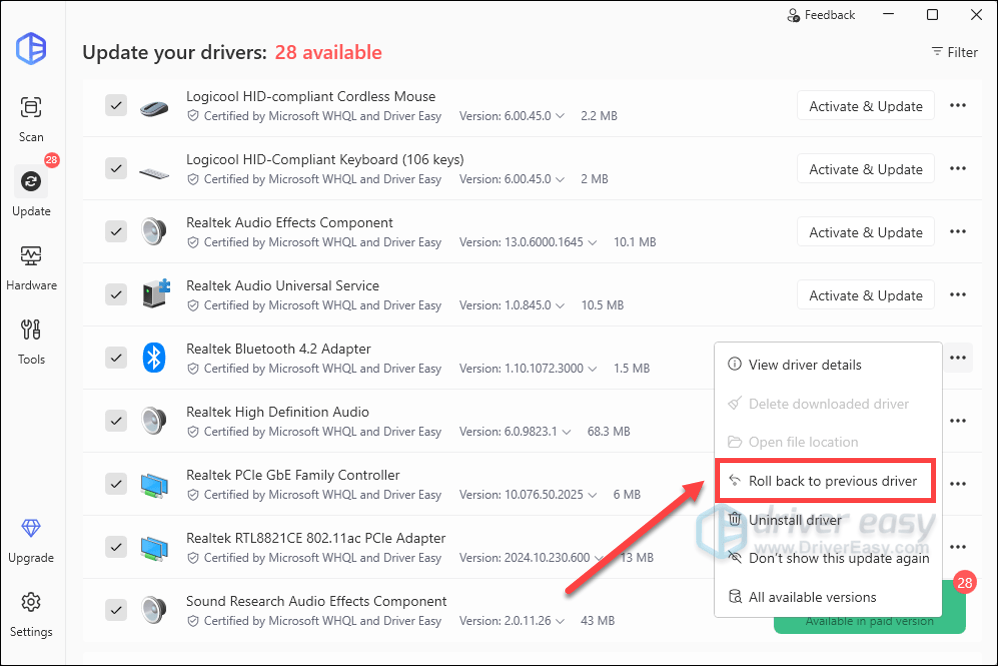Deselect the Realtek PCIe GbE Family Controller checkbox
Screen dimensions: 998x666
(116, 483)
